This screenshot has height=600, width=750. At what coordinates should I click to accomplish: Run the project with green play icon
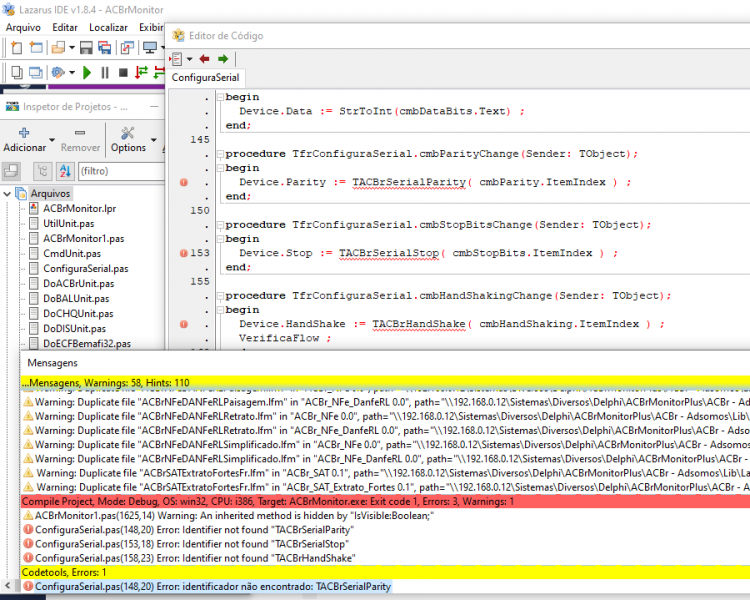(x=87, y=72)
